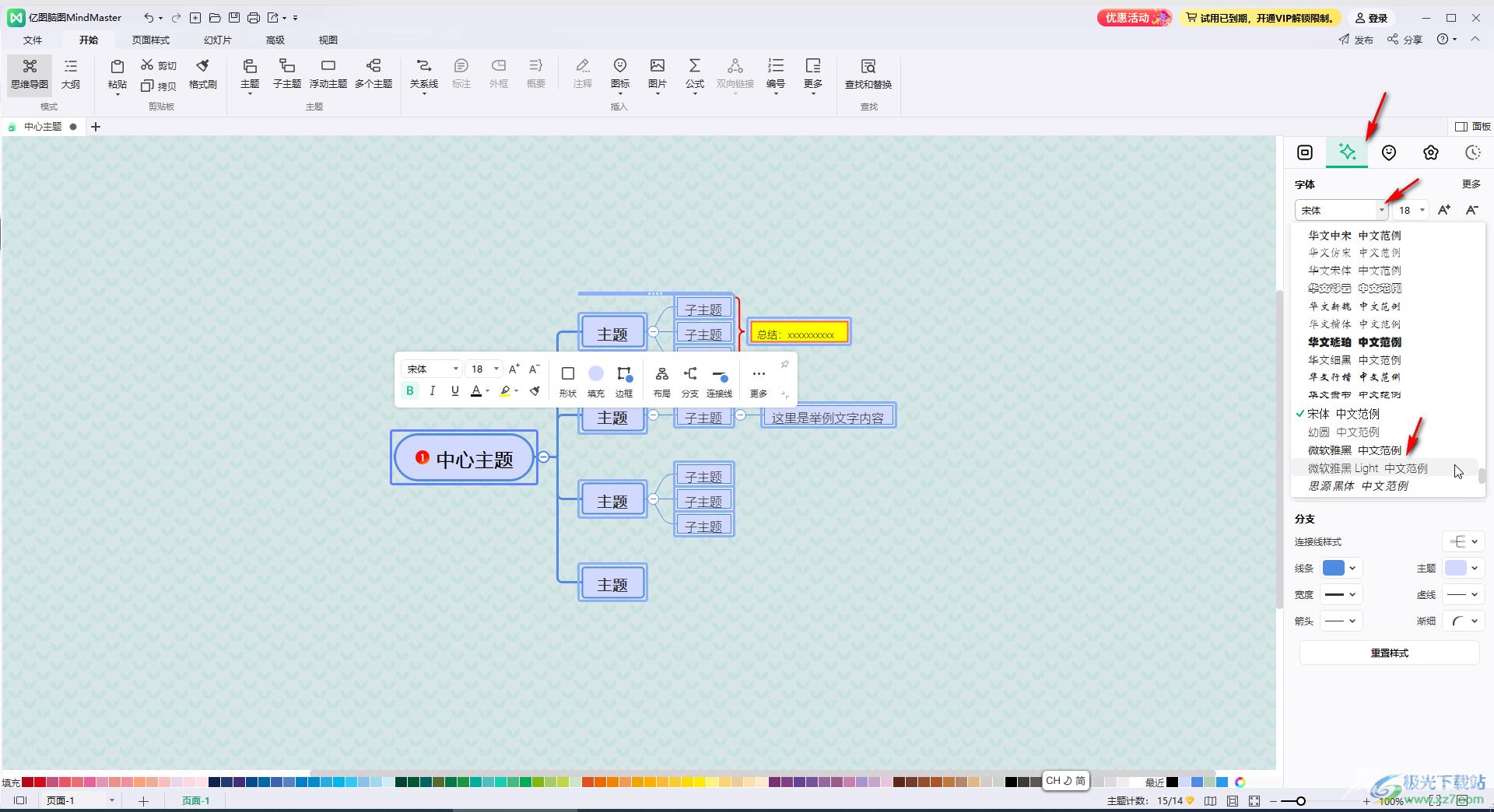Insert an Icon mark (图标)
The image size is (1494, 812).
[x=620, y=75]
